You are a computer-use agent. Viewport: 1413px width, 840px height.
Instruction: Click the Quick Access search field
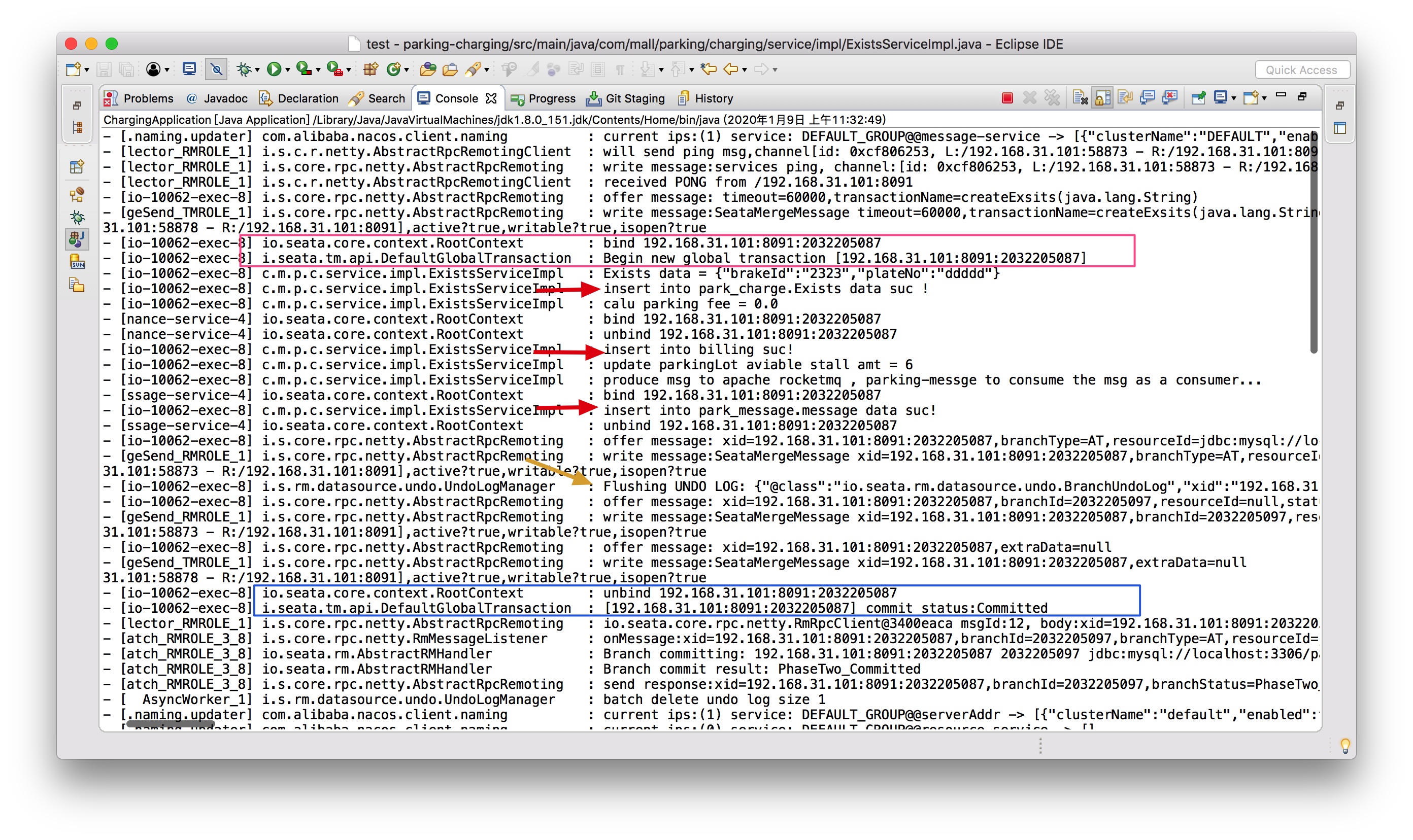pos(1301,70)
